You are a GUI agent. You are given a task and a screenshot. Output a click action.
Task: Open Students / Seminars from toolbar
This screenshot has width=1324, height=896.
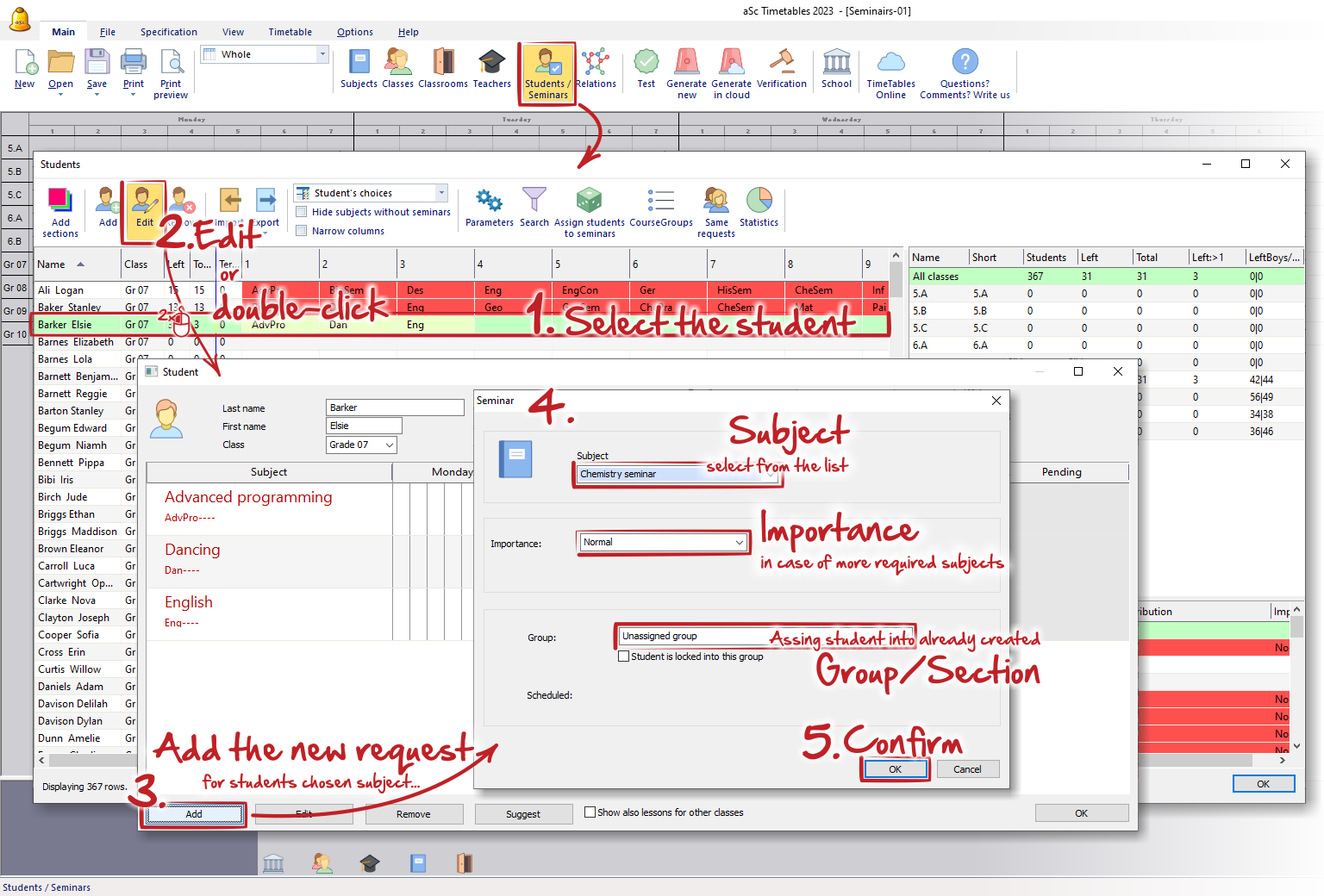[x=547, y=73]
